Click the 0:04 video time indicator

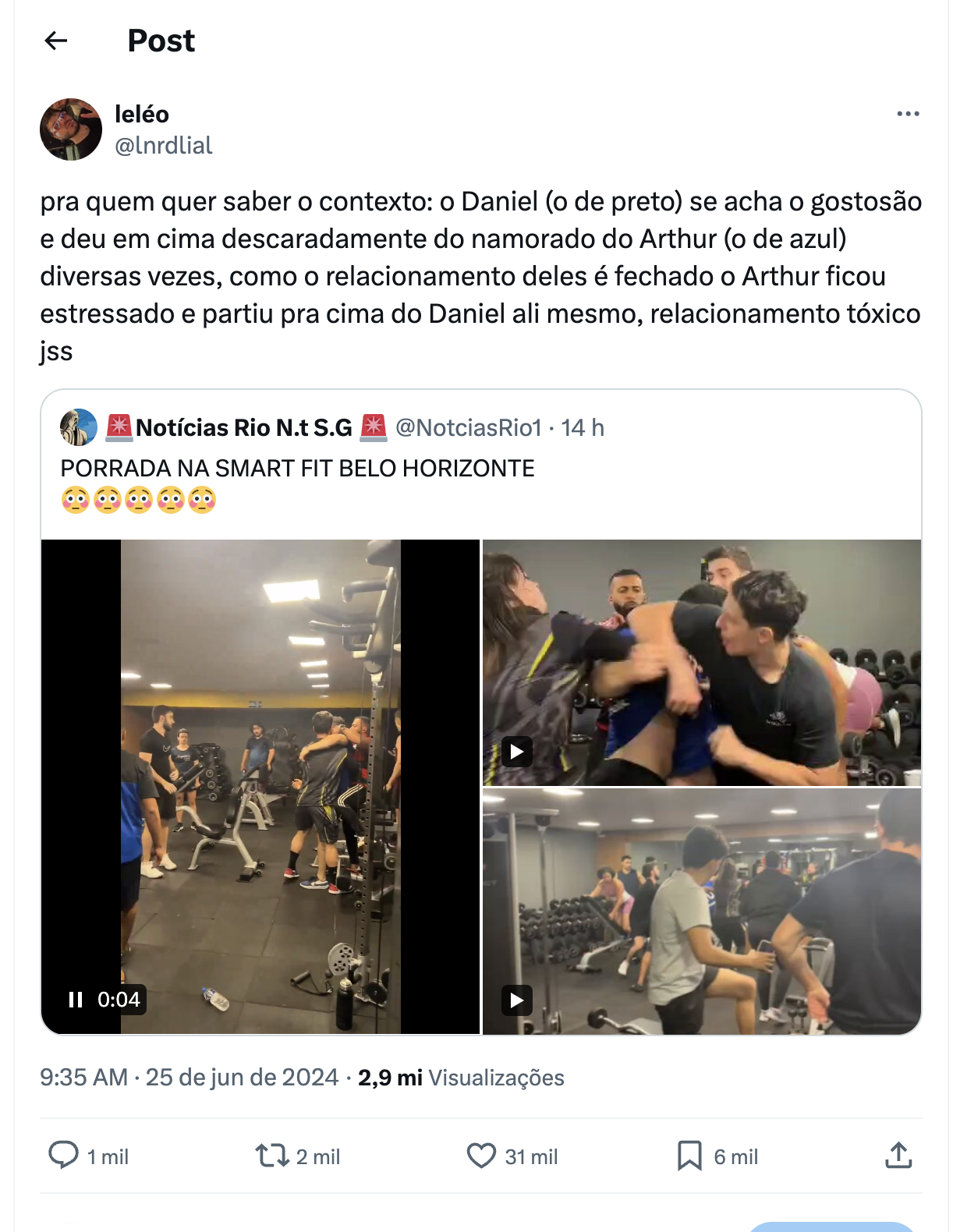(119, 1000)
